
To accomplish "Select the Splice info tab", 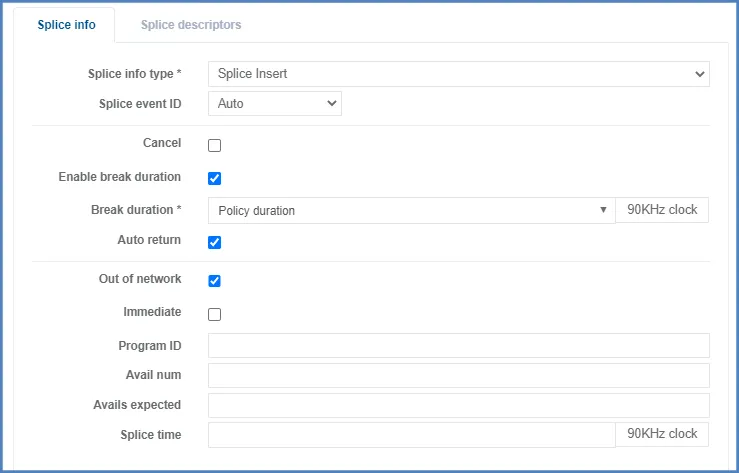I will (66, 25).
